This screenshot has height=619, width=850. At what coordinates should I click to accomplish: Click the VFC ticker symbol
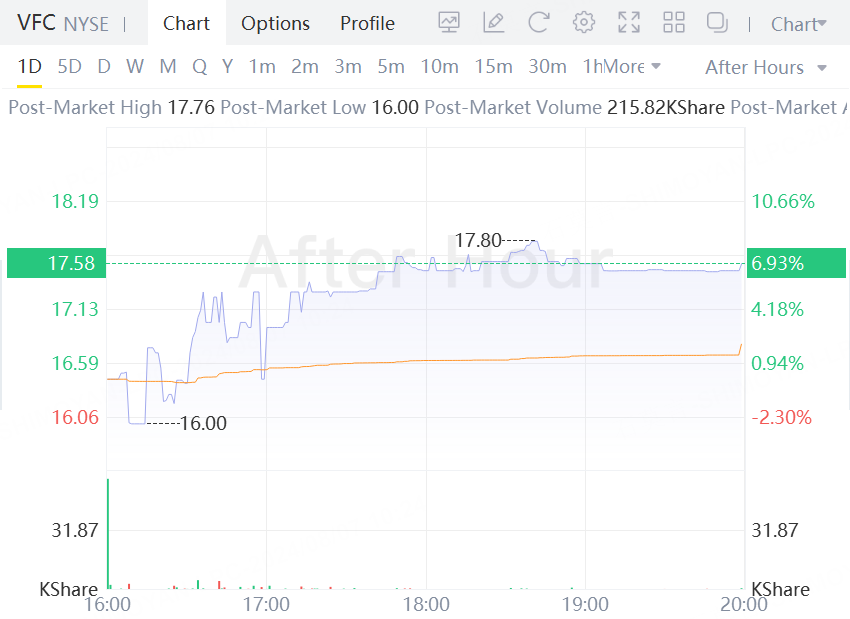(x=36, y=23)
